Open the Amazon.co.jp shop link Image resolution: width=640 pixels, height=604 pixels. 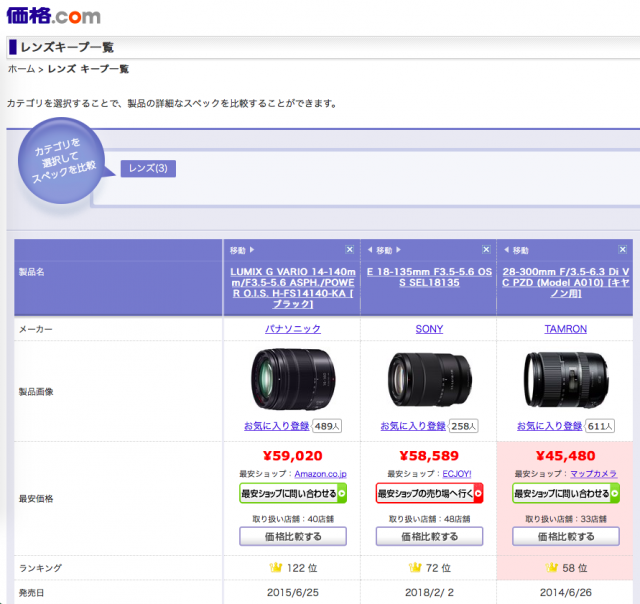tap(320, 474)
